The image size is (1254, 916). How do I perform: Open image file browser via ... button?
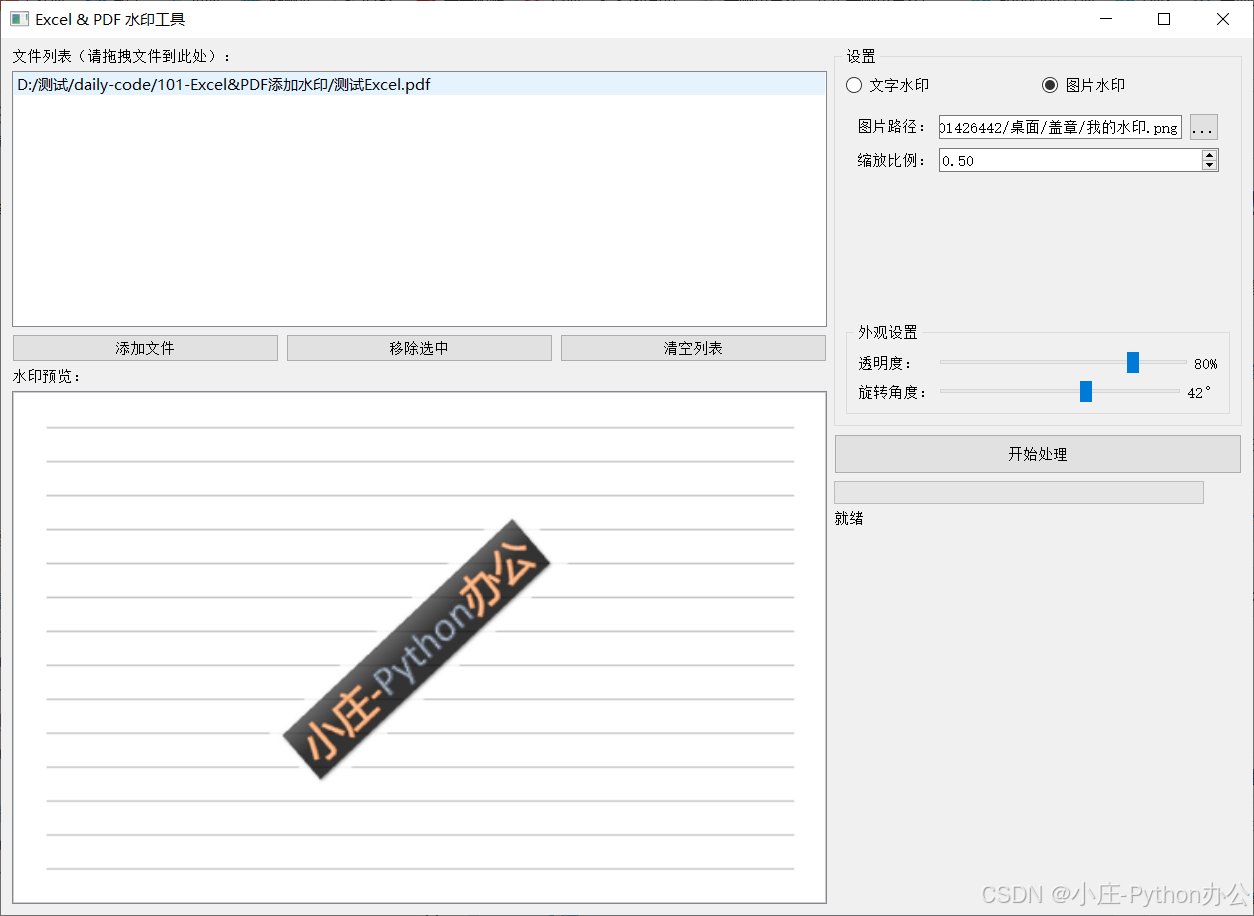[1202, 127]
